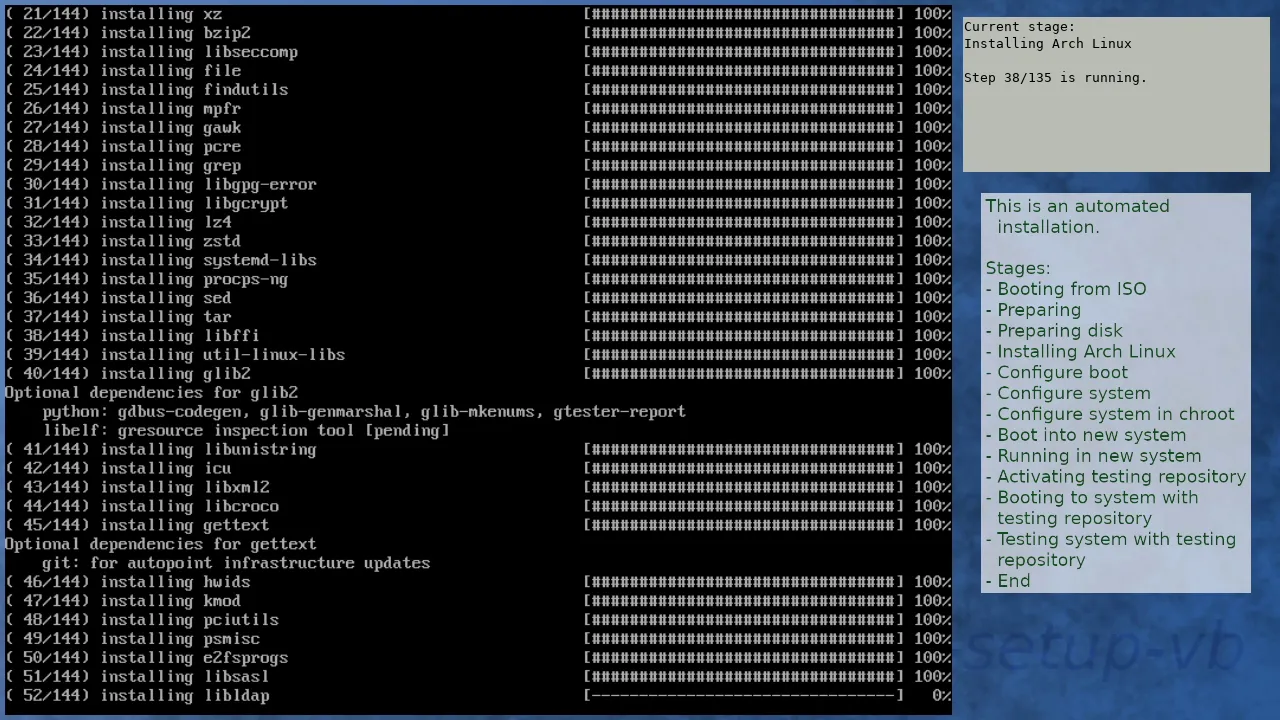Viewport: 1280px width, 720px height.
Task: Click the progress bar for installing xz
Action: [x=744, y=14]
